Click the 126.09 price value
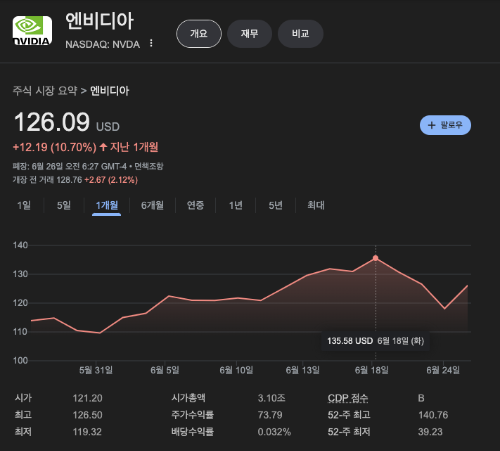 (52, 122)
